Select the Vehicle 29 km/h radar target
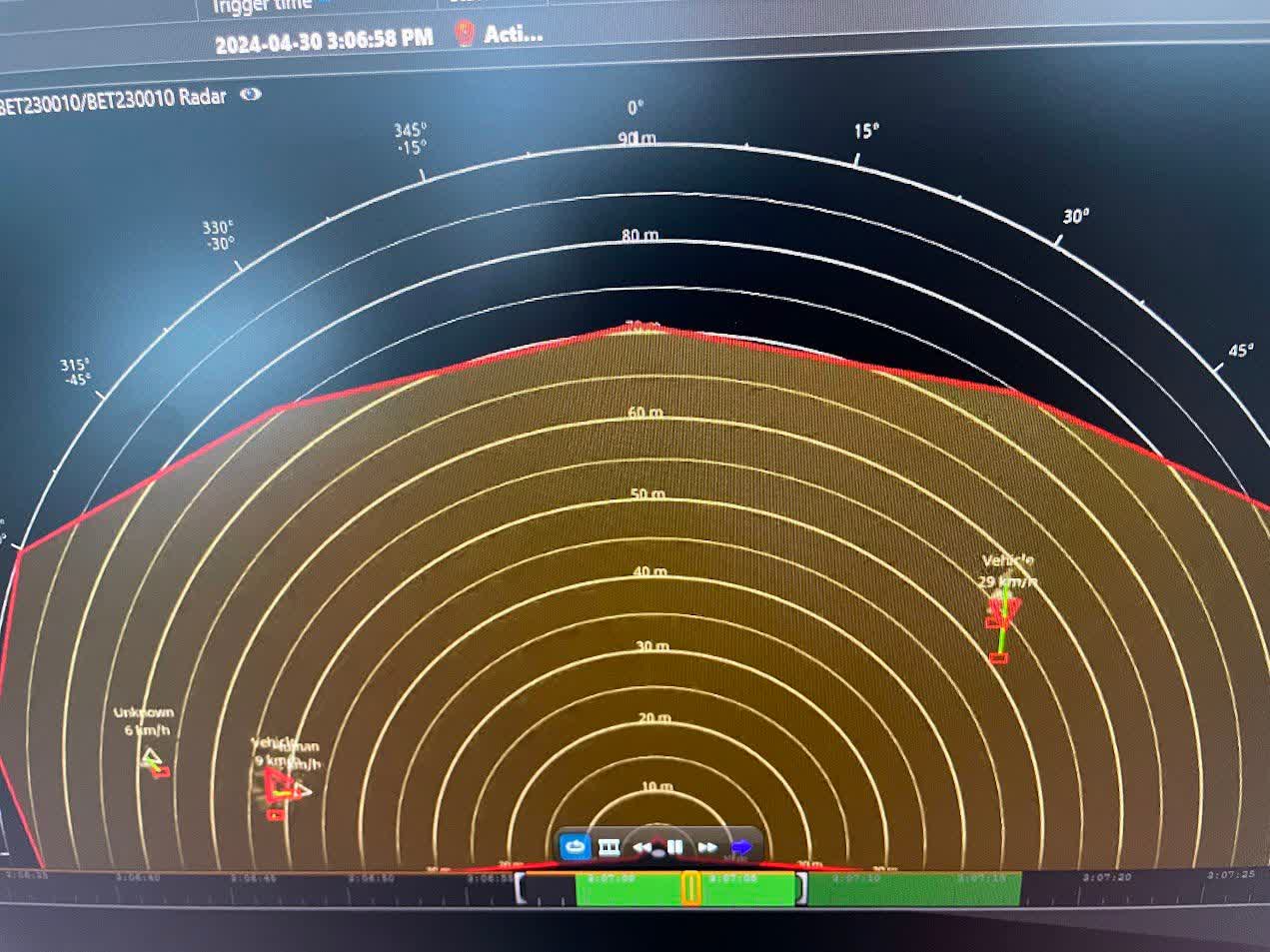 click(x=1002, y=610)
